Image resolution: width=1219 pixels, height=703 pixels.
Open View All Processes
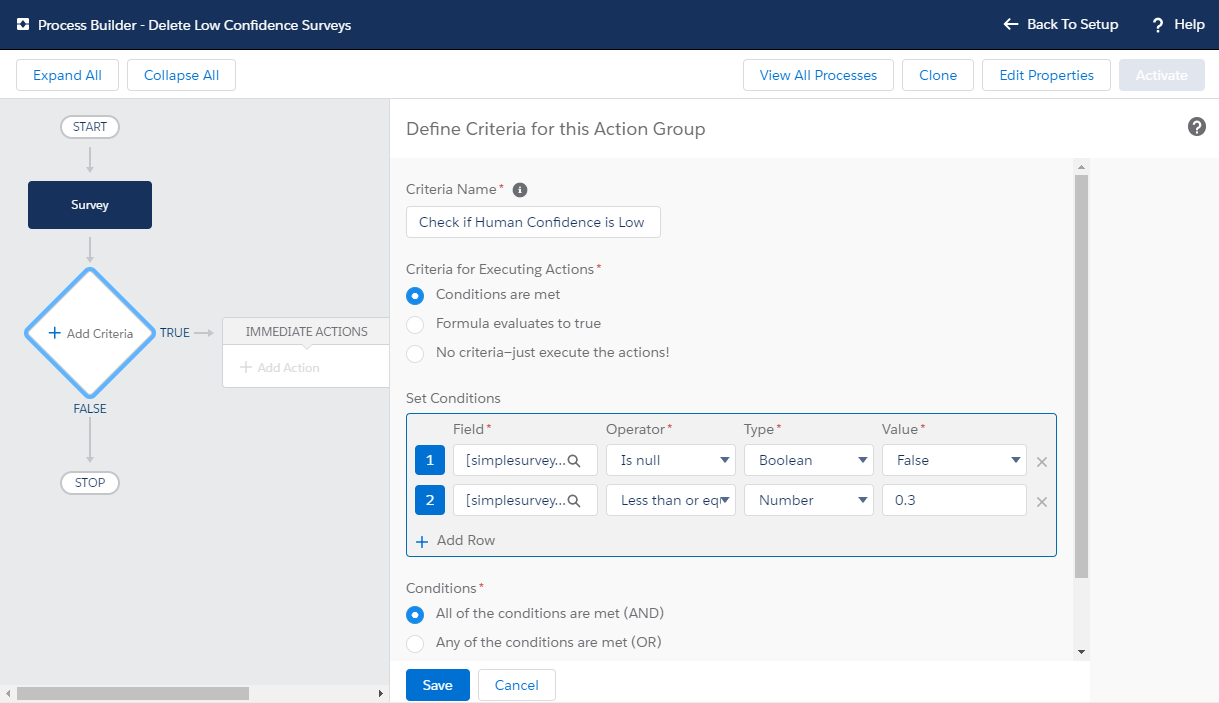(818, 75)
